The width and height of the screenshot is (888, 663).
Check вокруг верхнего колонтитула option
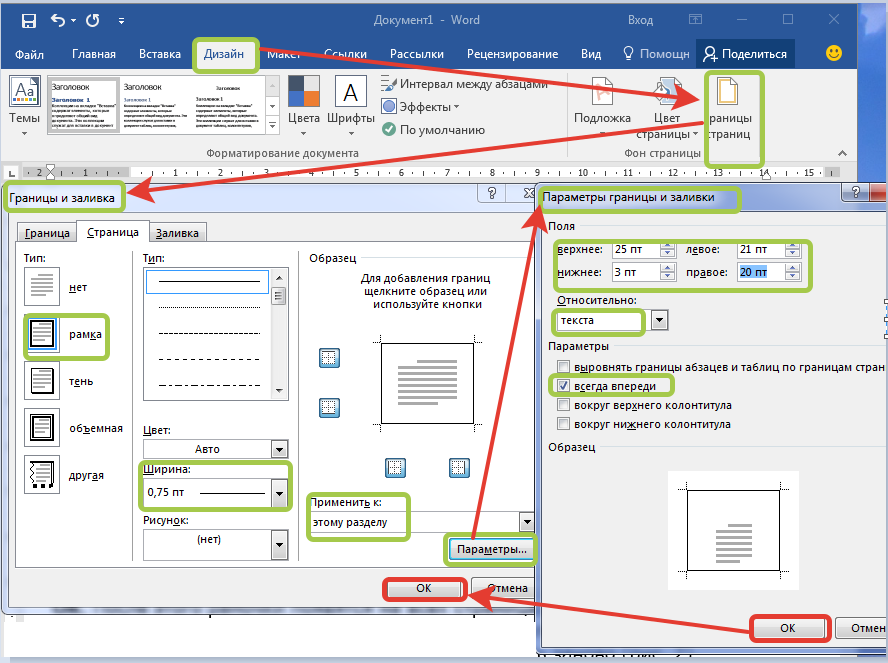565,405
